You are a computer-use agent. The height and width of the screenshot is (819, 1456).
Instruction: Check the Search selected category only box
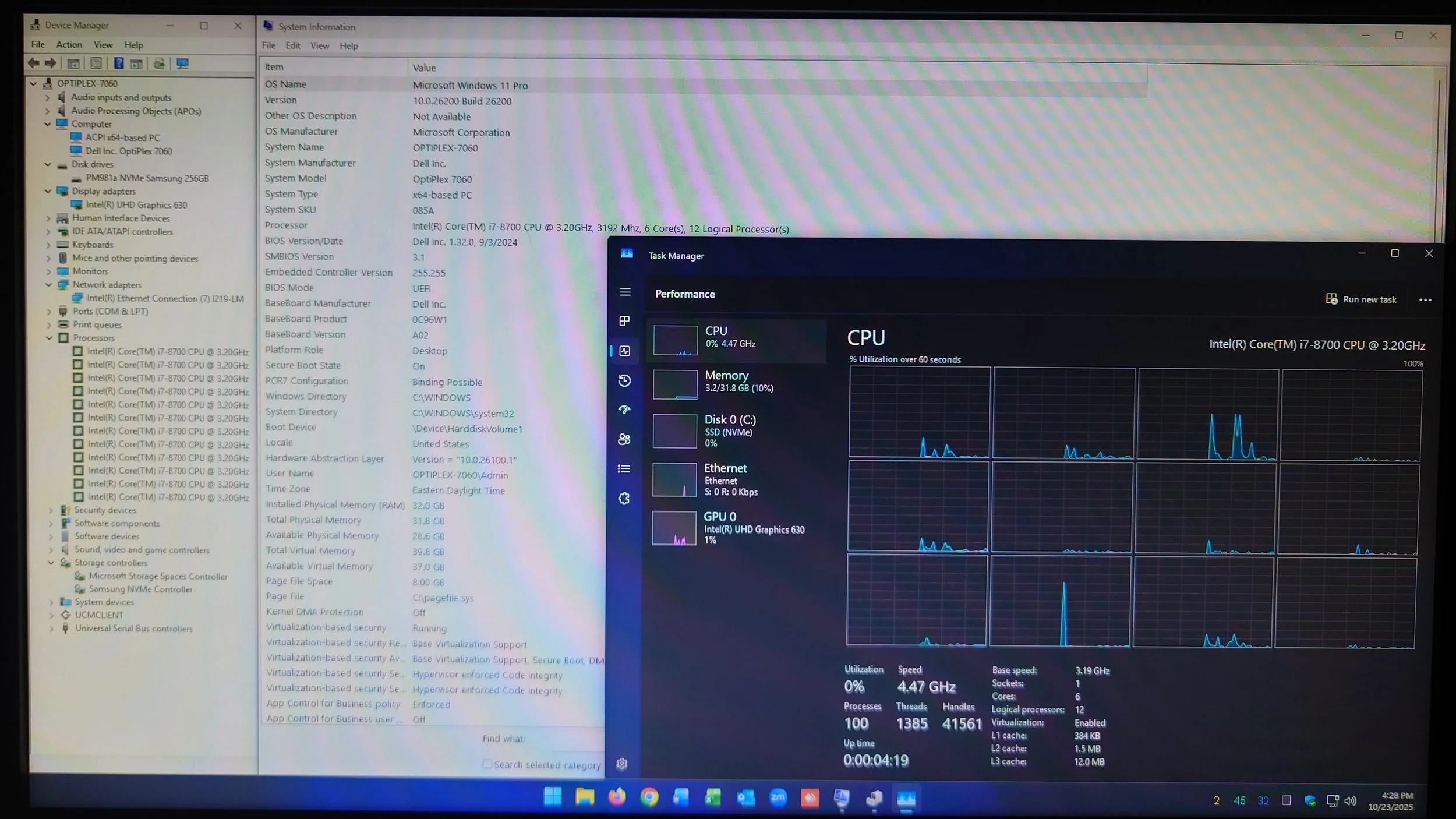tap(487, 764)
